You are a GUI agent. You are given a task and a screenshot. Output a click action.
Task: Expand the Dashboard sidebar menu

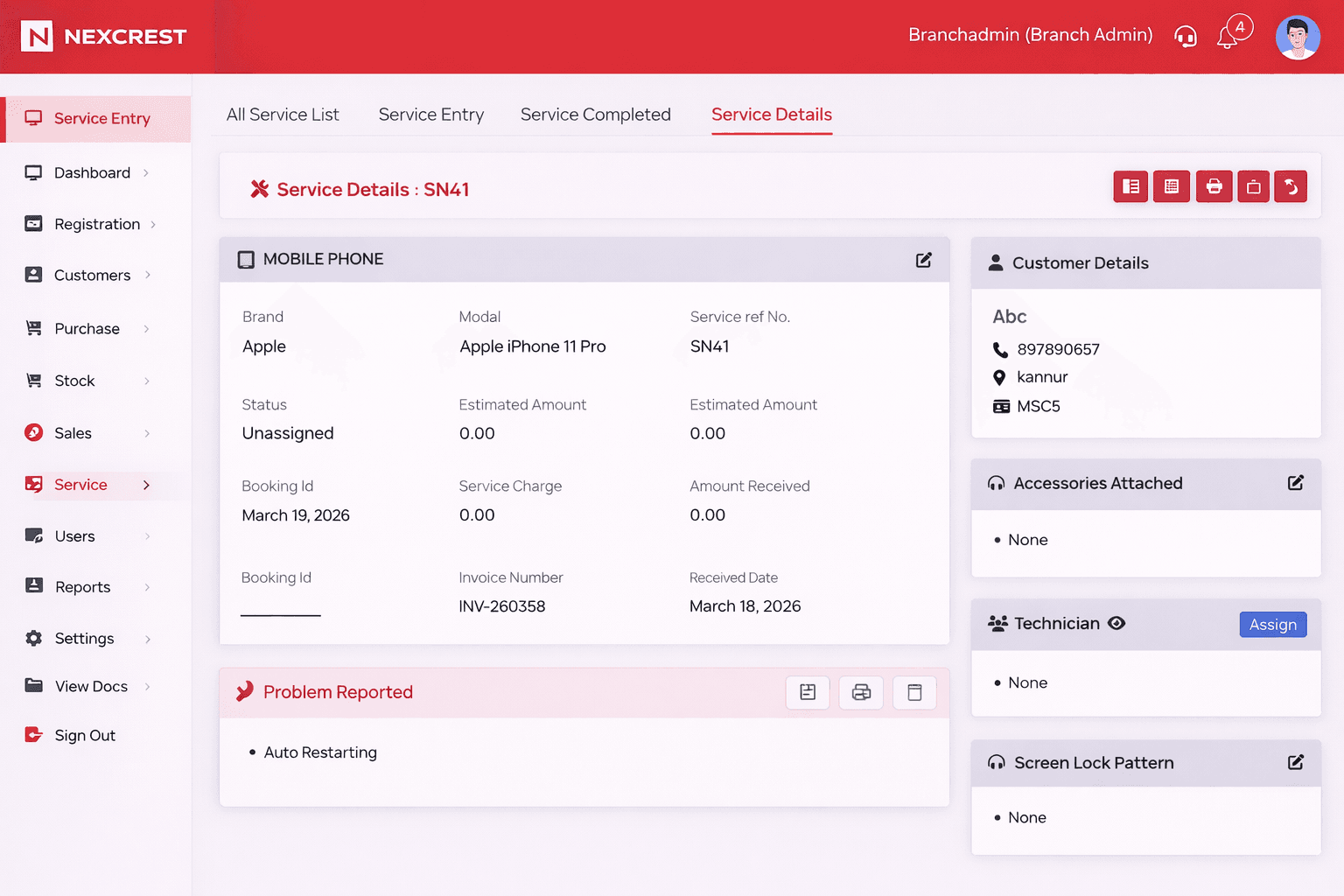[92, 173]
